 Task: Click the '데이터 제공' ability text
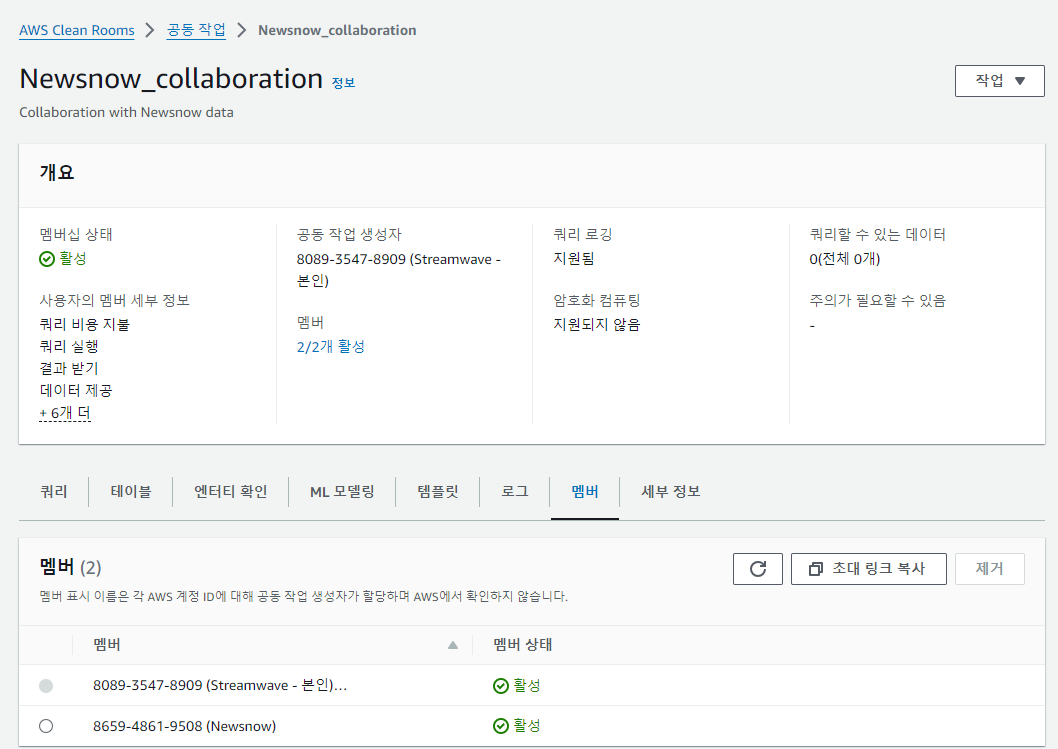tap(76, 391)
